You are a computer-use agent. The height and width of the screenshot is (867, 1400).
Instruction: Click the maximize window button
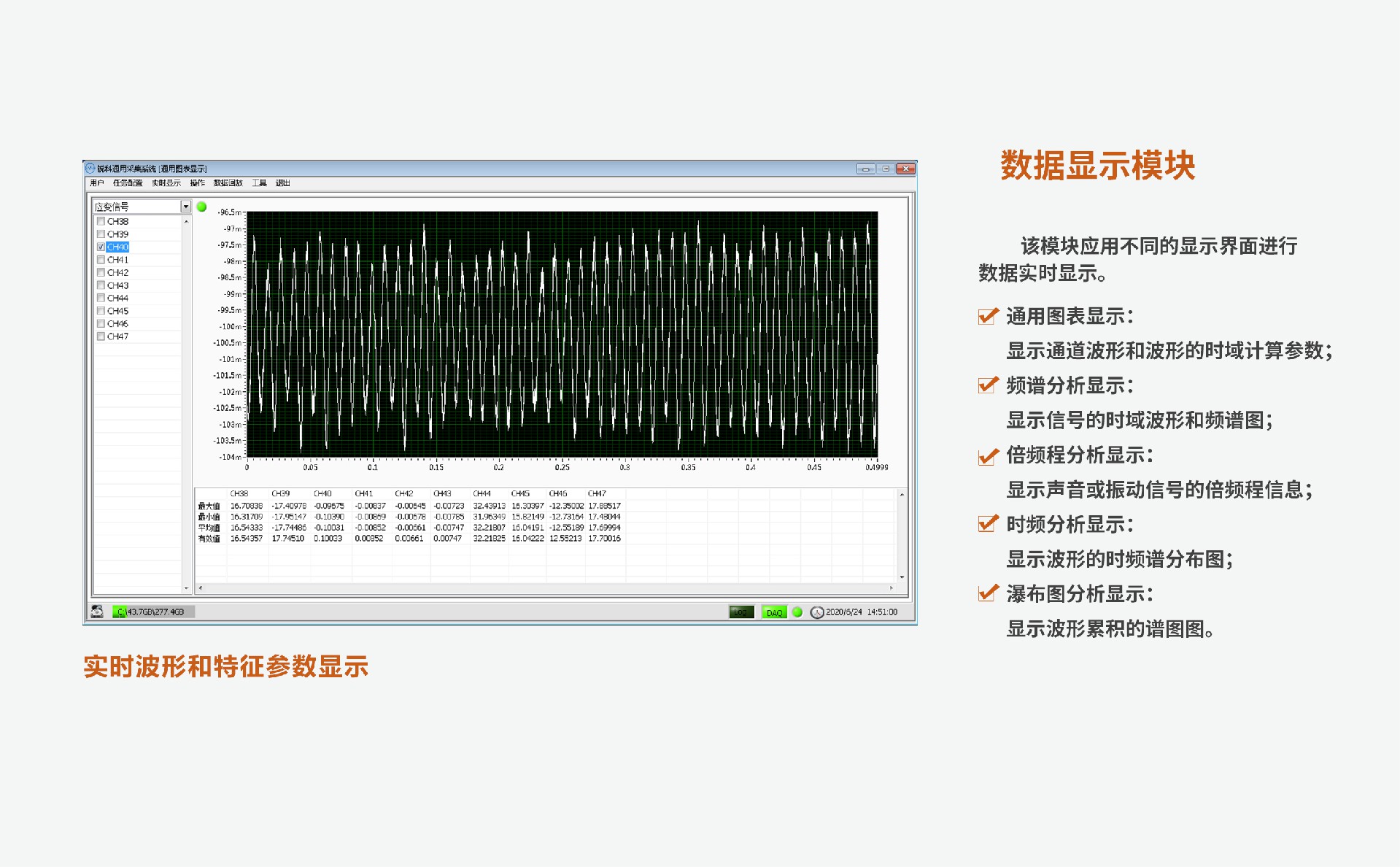pyautogui.click(x=886, y=169)
